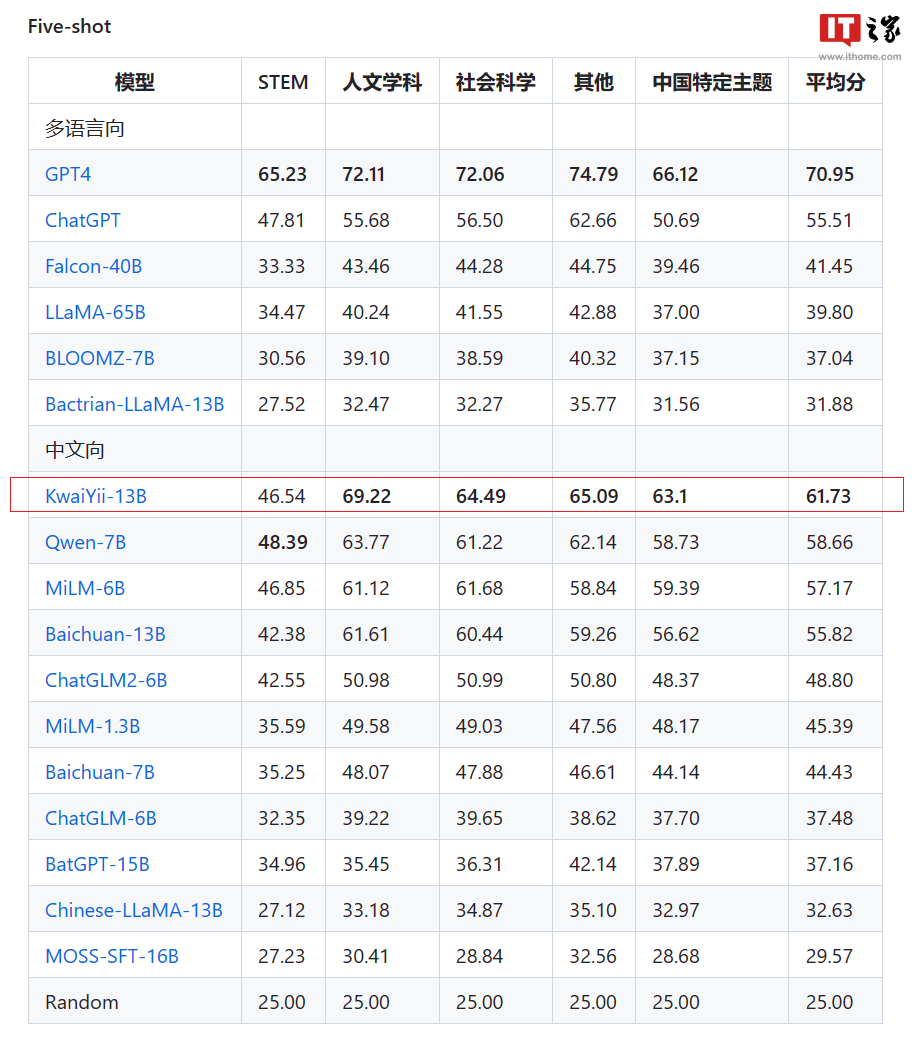
Task: Open the ChatGPT model link
Action: [x=82, y=220]
